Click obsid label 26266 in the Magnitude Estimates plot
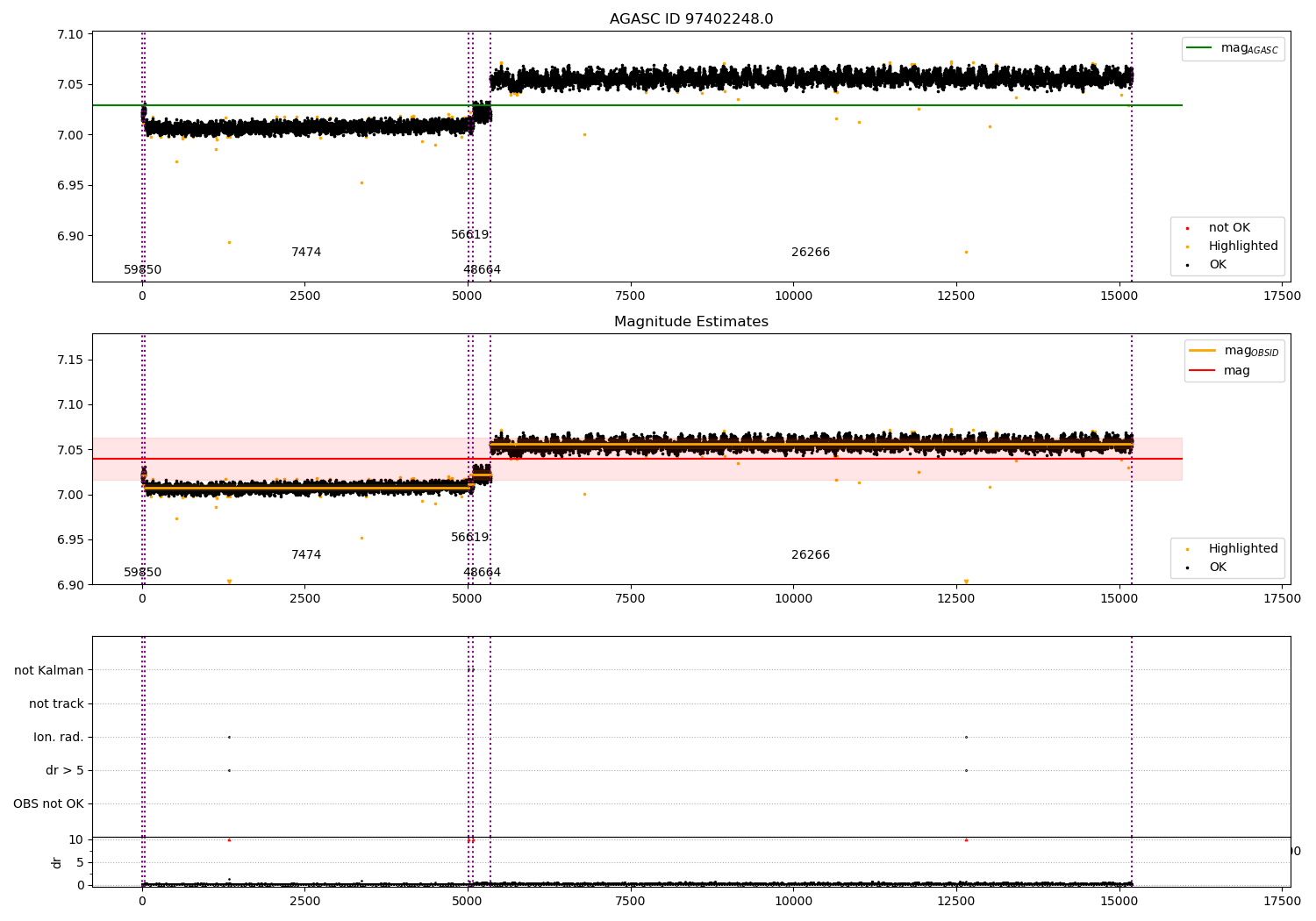 811,555
